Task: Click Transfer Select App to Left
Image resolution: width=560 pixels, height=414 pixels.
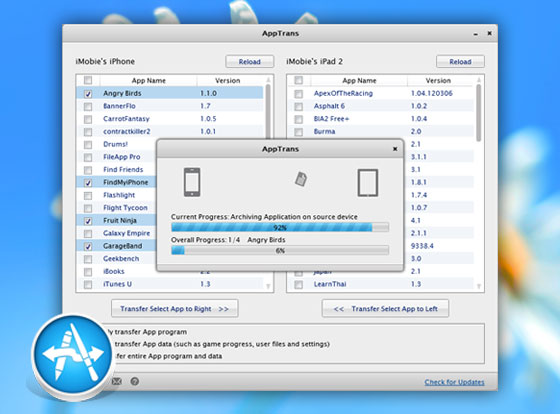Action: (385, 309)
